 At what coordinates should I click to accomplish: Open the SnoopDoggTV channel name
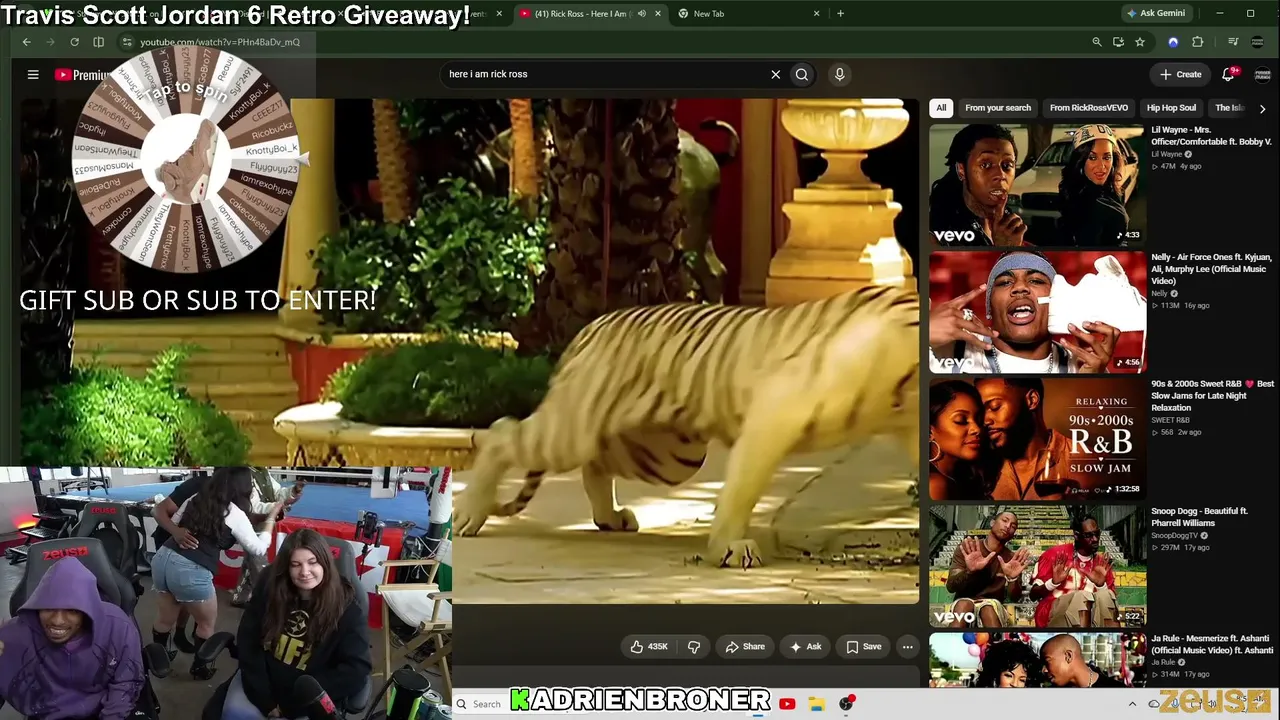(1175, 536)
